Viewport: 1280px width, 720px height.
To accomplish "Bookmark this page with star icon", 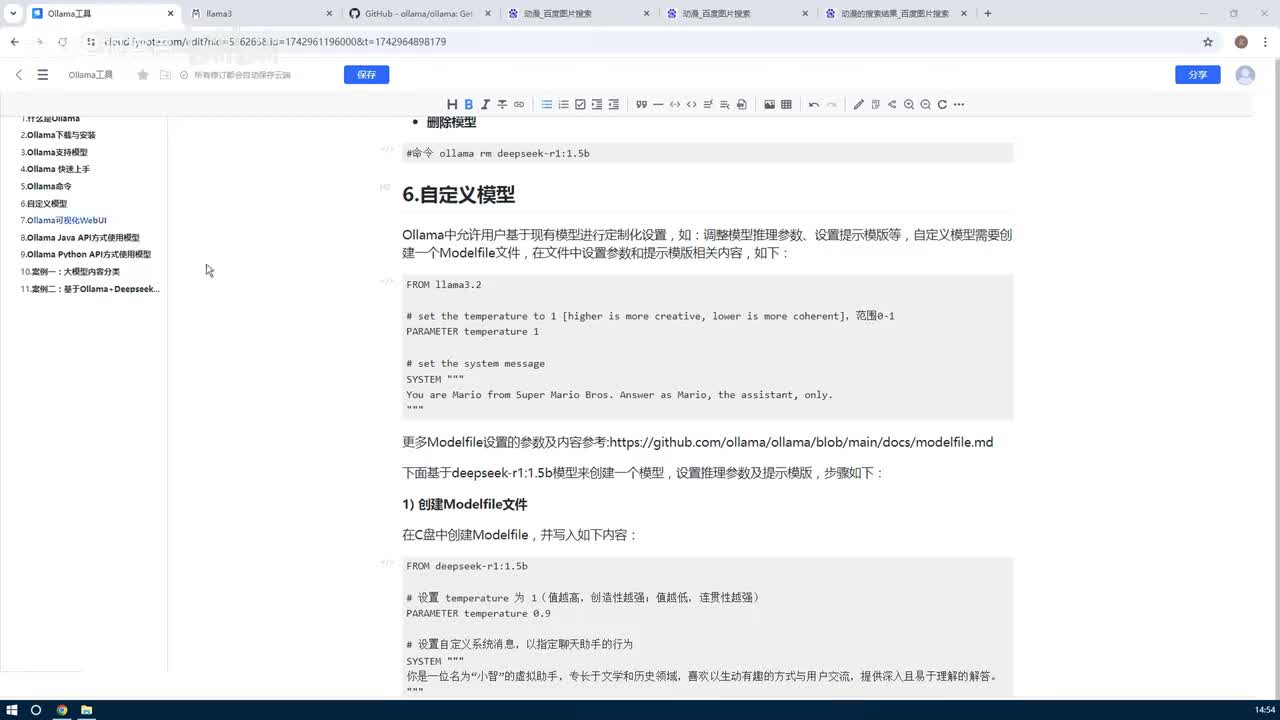I will [x=1208, y=42].
